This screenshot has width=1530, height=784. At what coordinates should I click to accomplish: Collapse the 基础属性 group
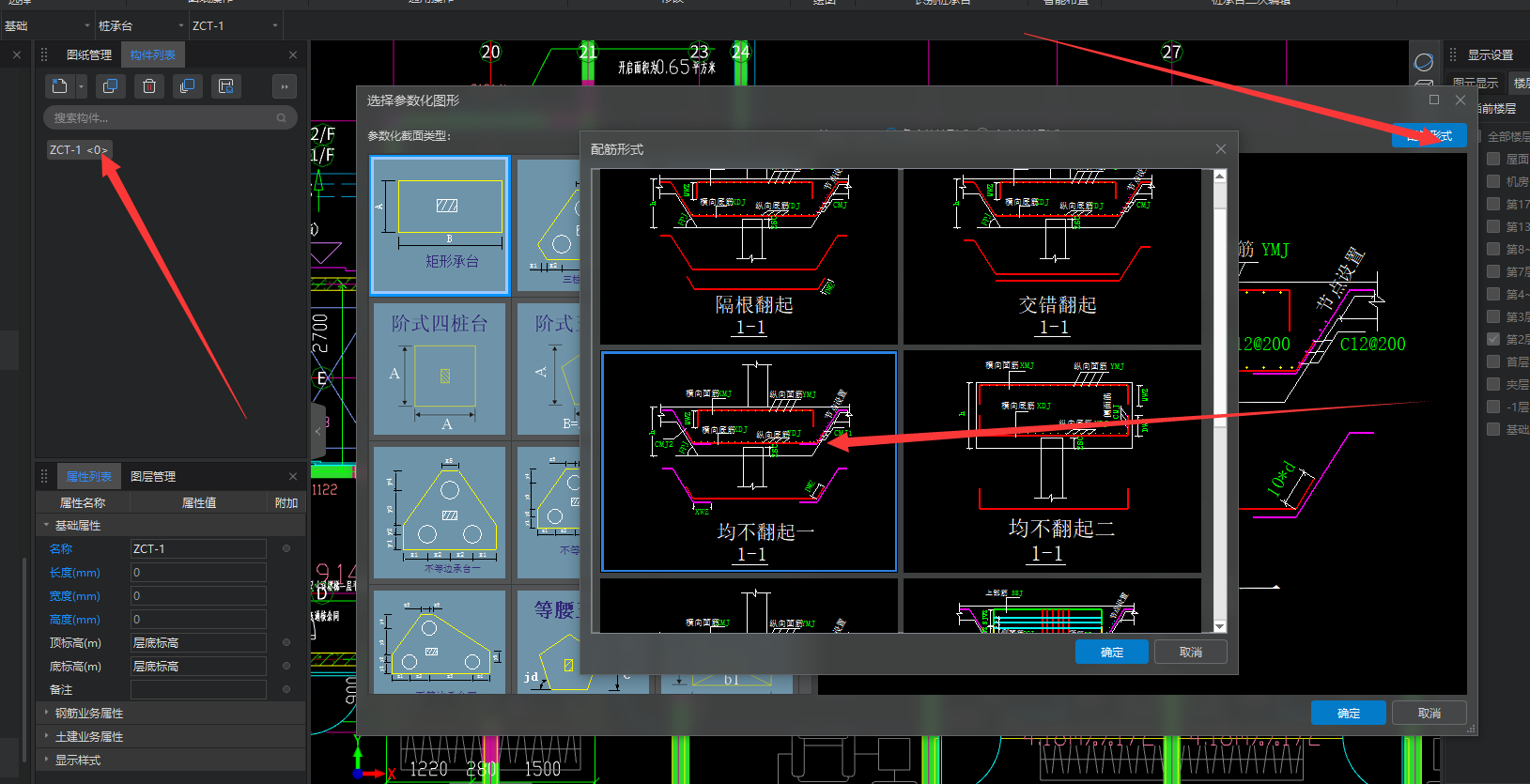(46, 525)
